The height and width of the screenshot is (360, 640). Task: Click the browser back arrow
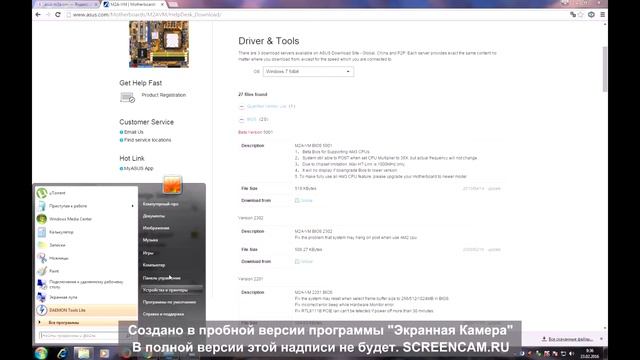click(x=38, y=15)
